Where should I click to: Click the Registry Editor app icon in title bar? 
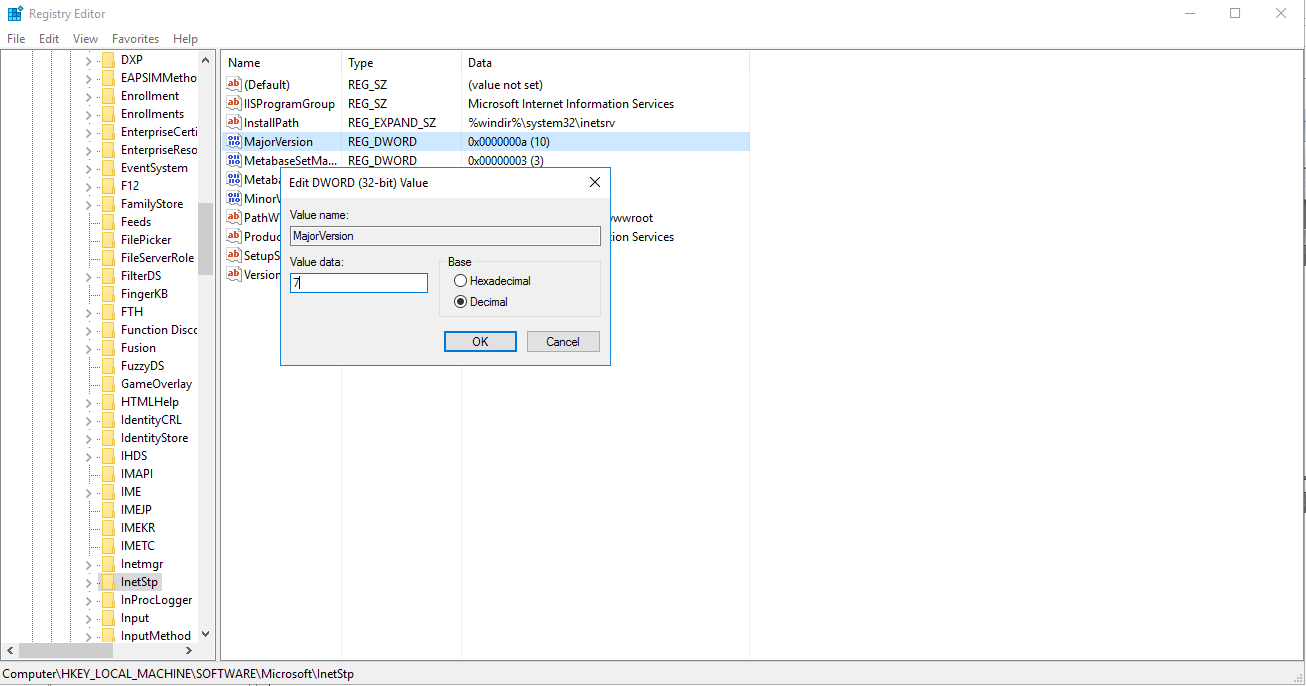tap(15, 14)
